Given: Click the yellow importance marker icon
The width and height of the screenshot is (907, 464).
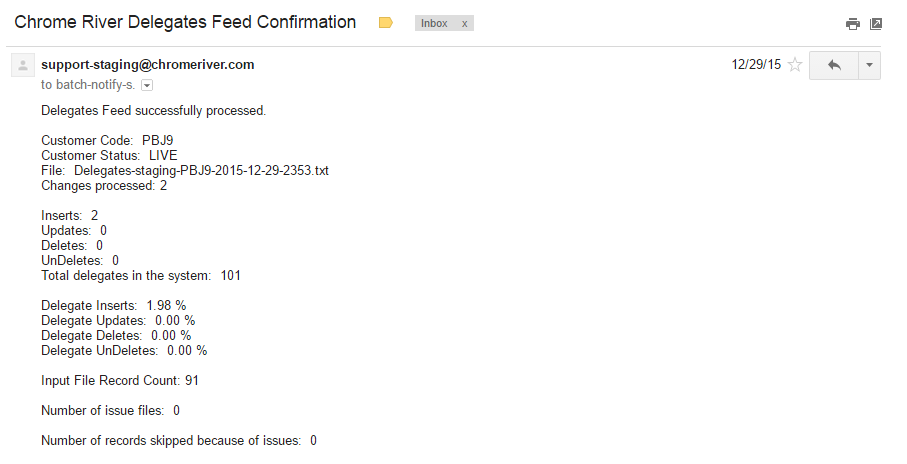Looking at the screenshot, I should (386, 23).
